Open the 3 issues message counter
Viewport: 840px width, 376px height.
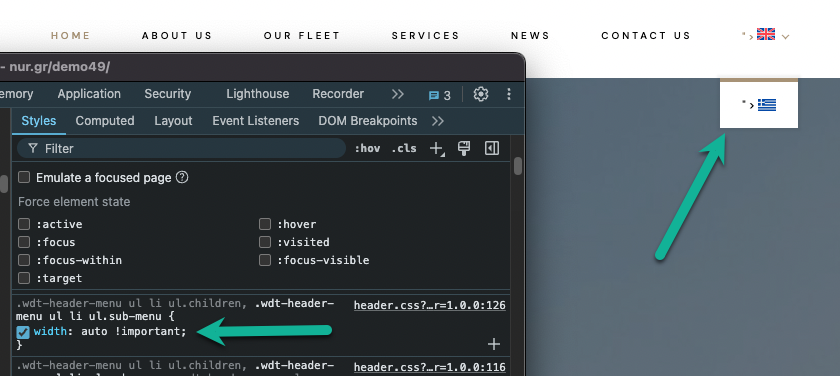click(x=439, y=95)
